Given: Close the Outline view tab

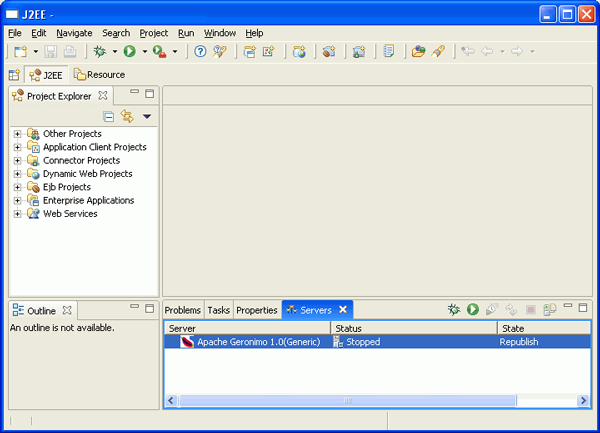Looking at the screenshot, I should click(67, 310).
